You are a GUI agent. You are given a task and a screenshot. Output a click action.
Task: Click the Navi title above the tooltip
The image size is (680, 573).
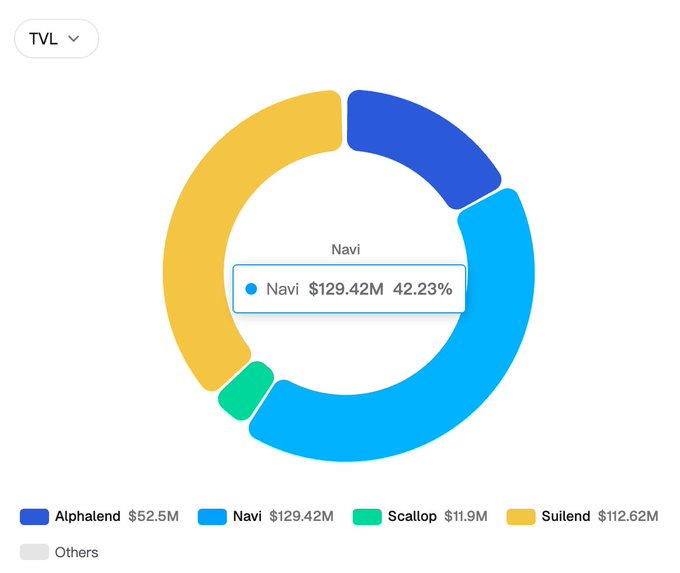click(346, 249)
